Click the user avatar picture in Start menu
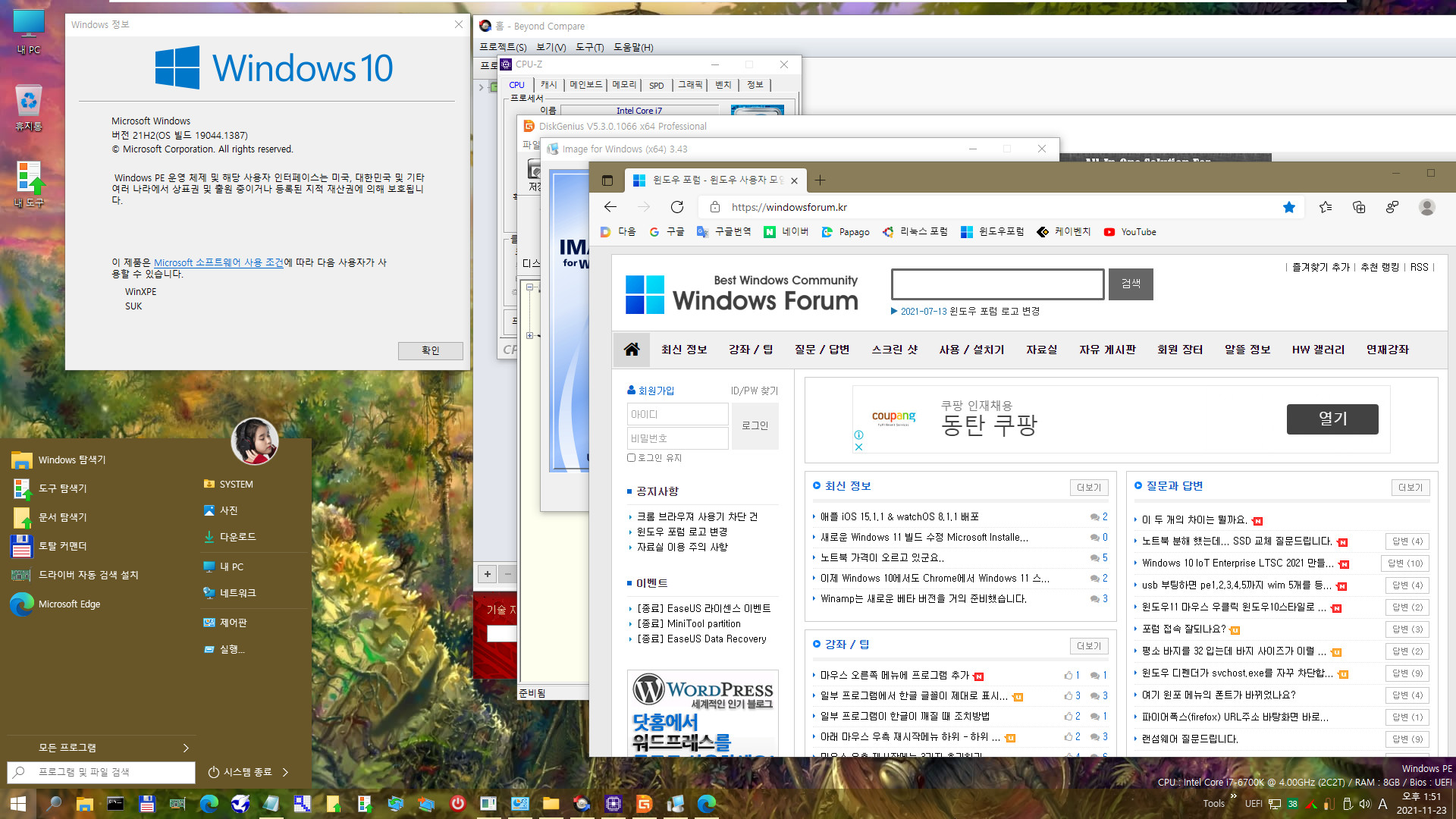 (x=254, y=441)
